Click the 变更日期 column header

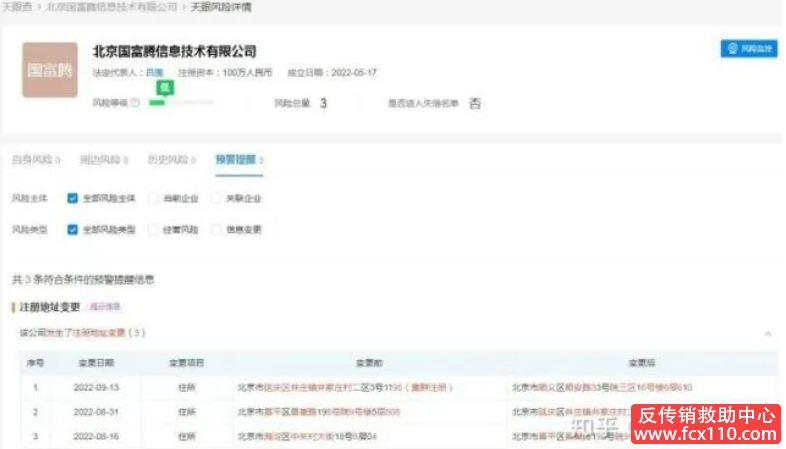(x=96, y=363)
